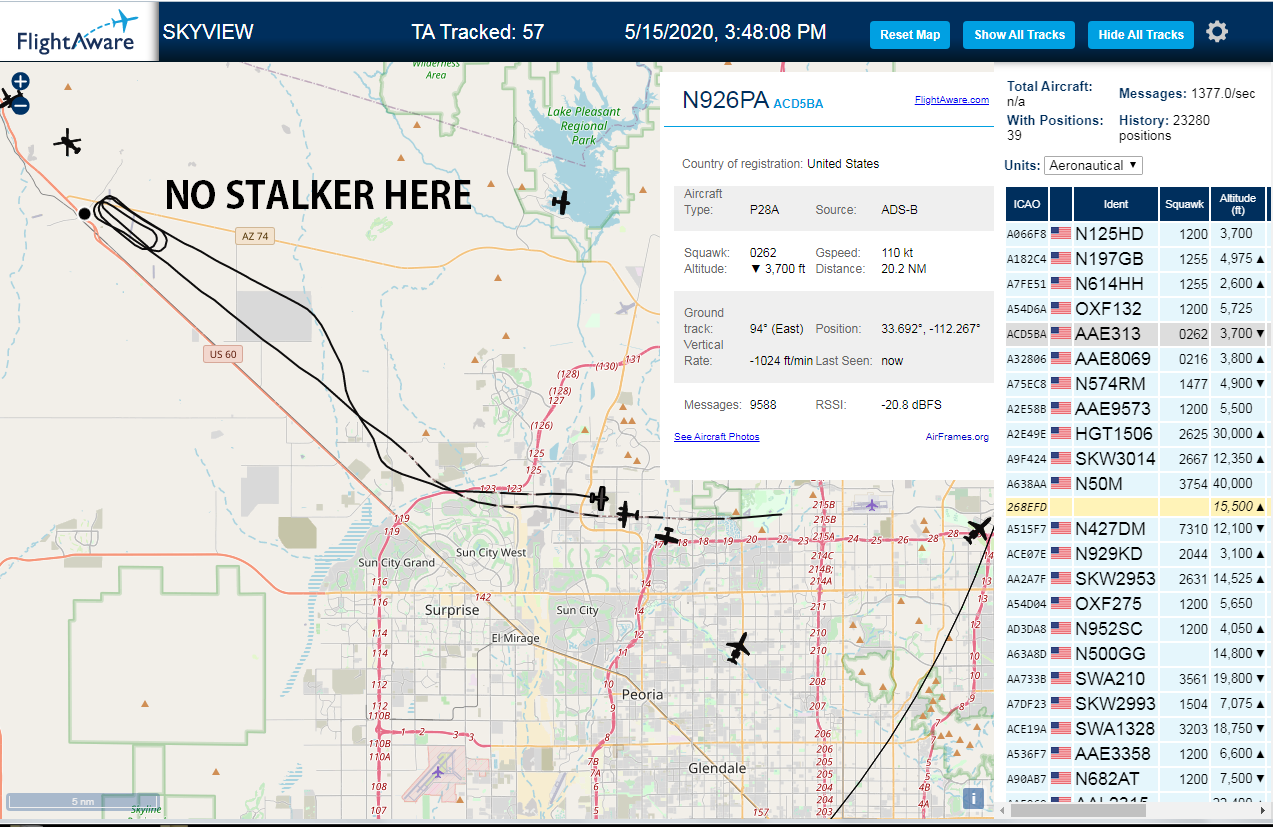Click the US flag in the N125HD row
The image size is (1273, 827).
tap(1060, 234)
